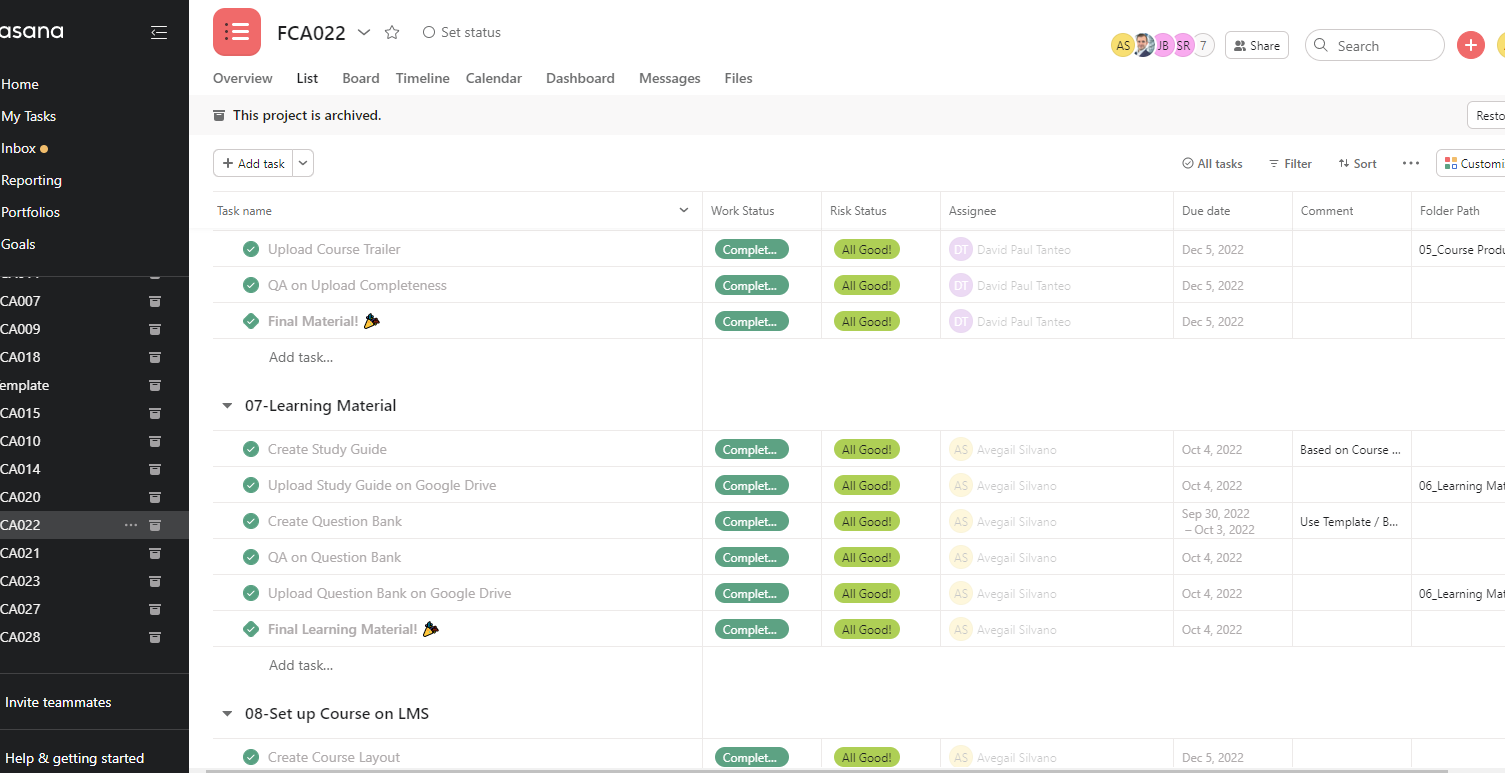
Task: Toggle completion check for Upload Course Trailer
Action: [x=251, y=249]
